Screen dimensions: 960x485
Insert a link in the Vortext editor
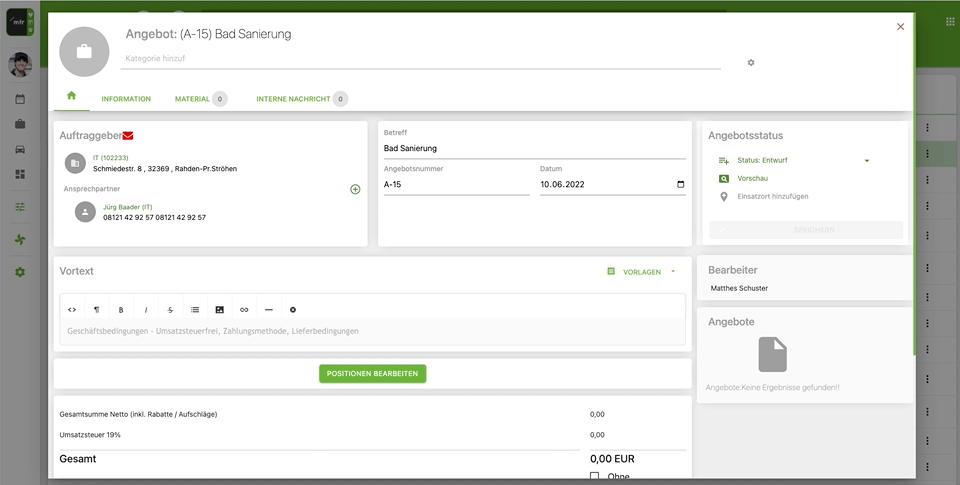[x=244, y=310]
